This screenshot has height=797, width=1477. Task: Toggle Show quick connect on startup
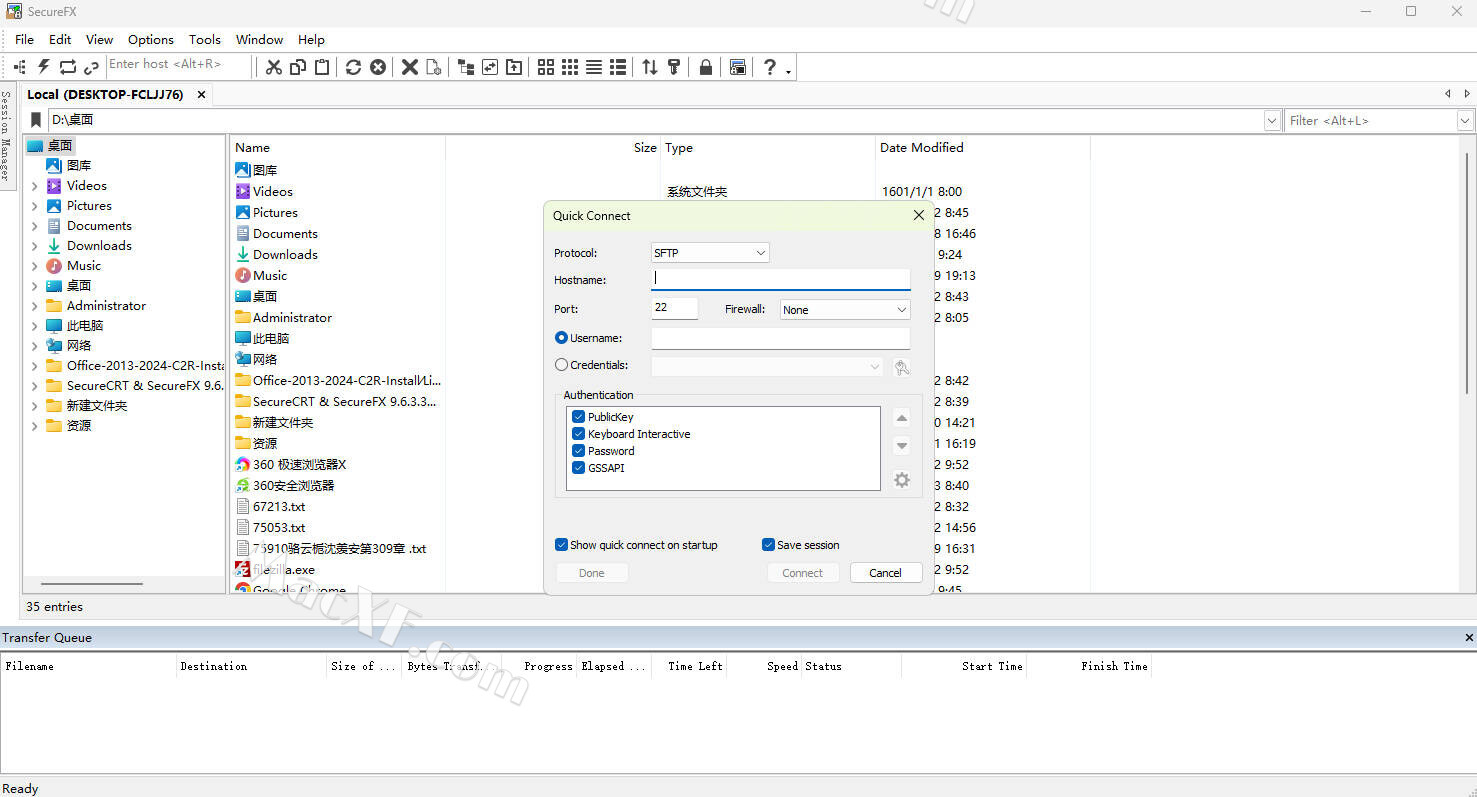click(561, 545)
